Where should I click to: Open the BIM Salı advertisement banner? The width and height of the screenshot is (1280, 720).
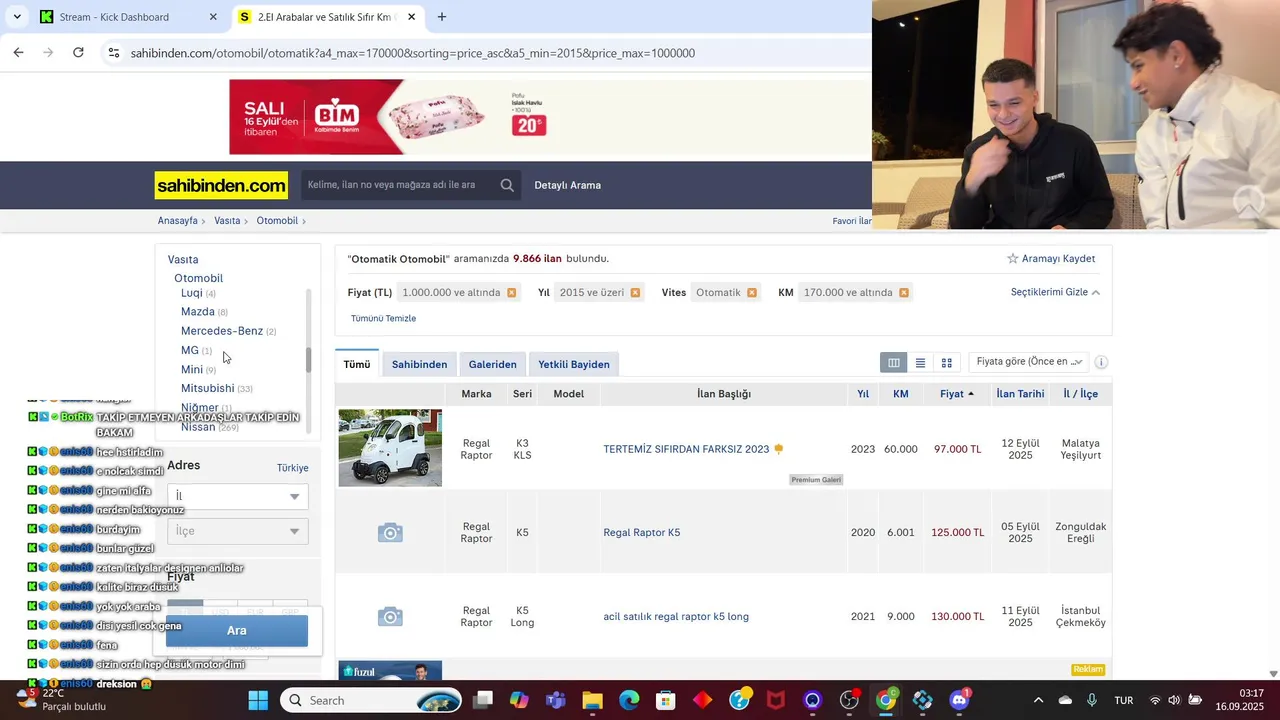tap(401, 117)
